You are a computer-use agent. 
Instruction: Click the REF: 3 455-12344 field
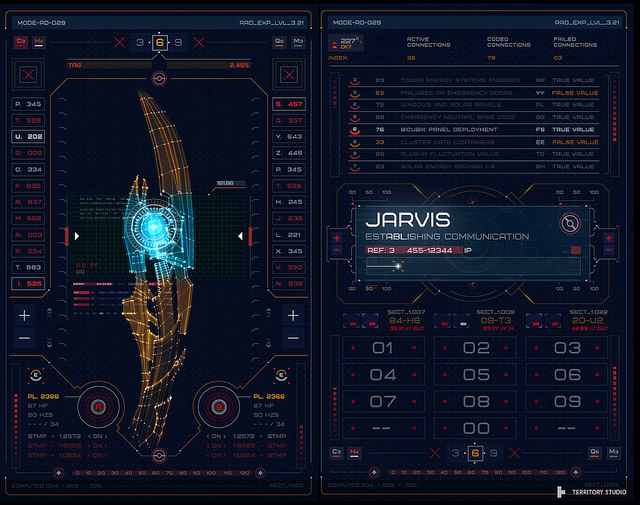pyautogui.click(x=414, y=250)
